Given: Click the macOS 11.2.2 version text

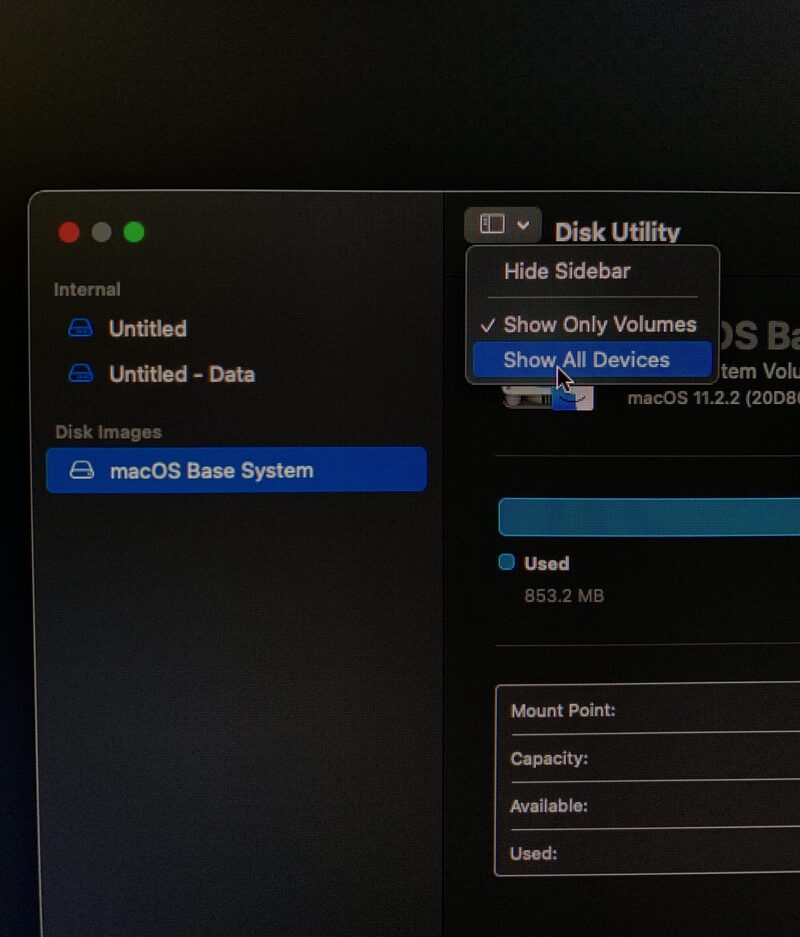Looking at the screenshot, I should click(713, 398).
